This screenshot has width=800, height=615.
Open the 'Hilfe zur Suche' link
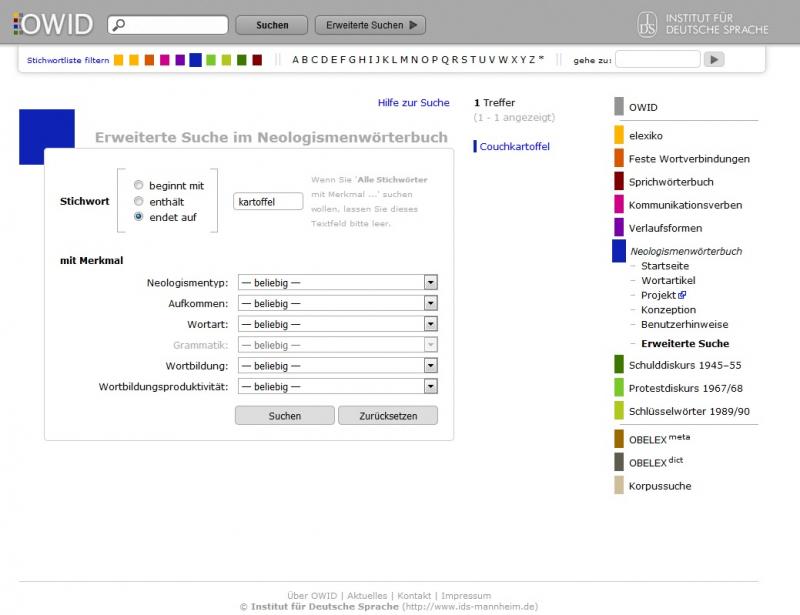[413, 103]
